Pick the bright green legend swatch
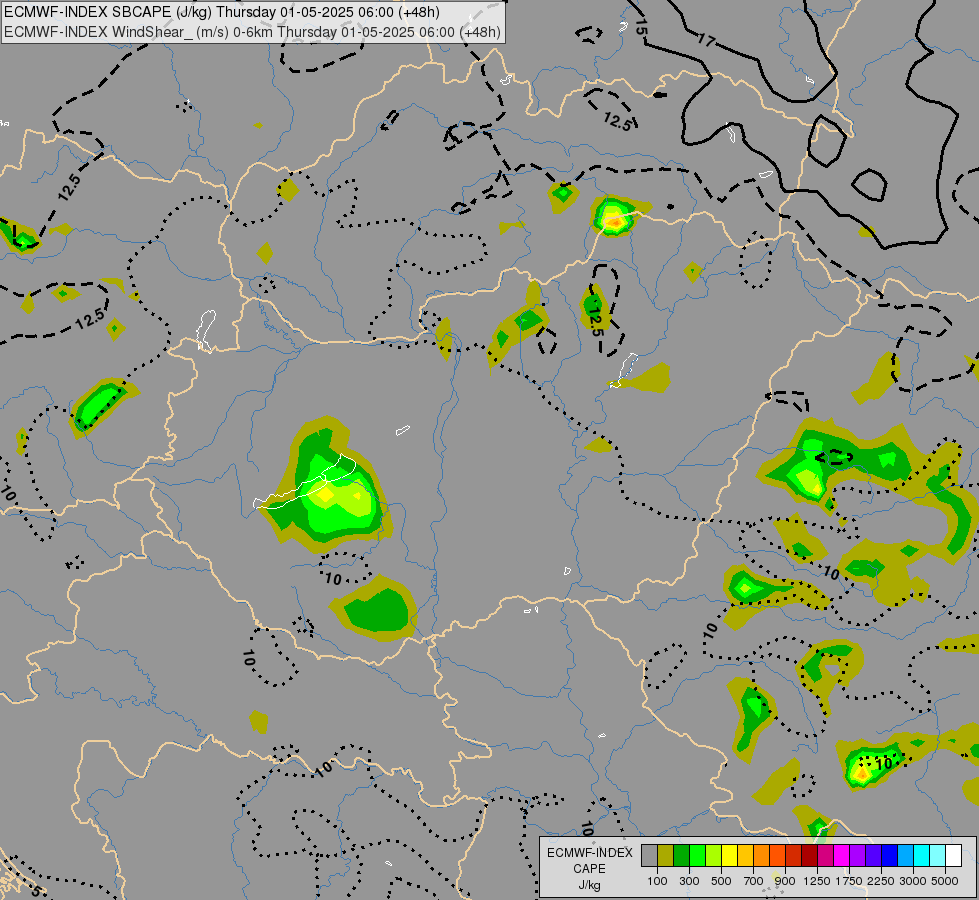This screenshot has height=900, width=979. (x=697, y=855)
